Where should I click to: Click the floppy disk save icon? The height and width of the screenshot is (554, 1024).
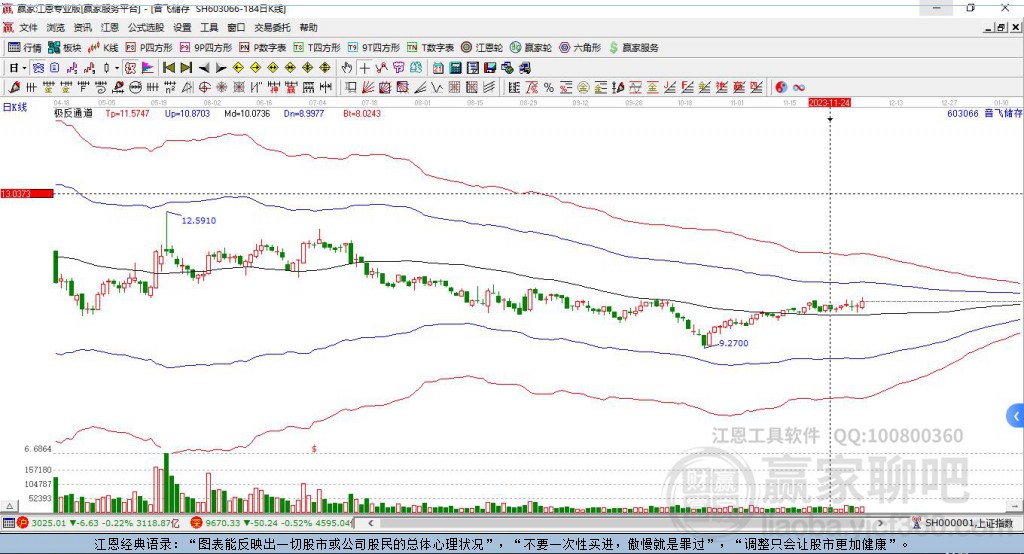(x=490, y=68)
